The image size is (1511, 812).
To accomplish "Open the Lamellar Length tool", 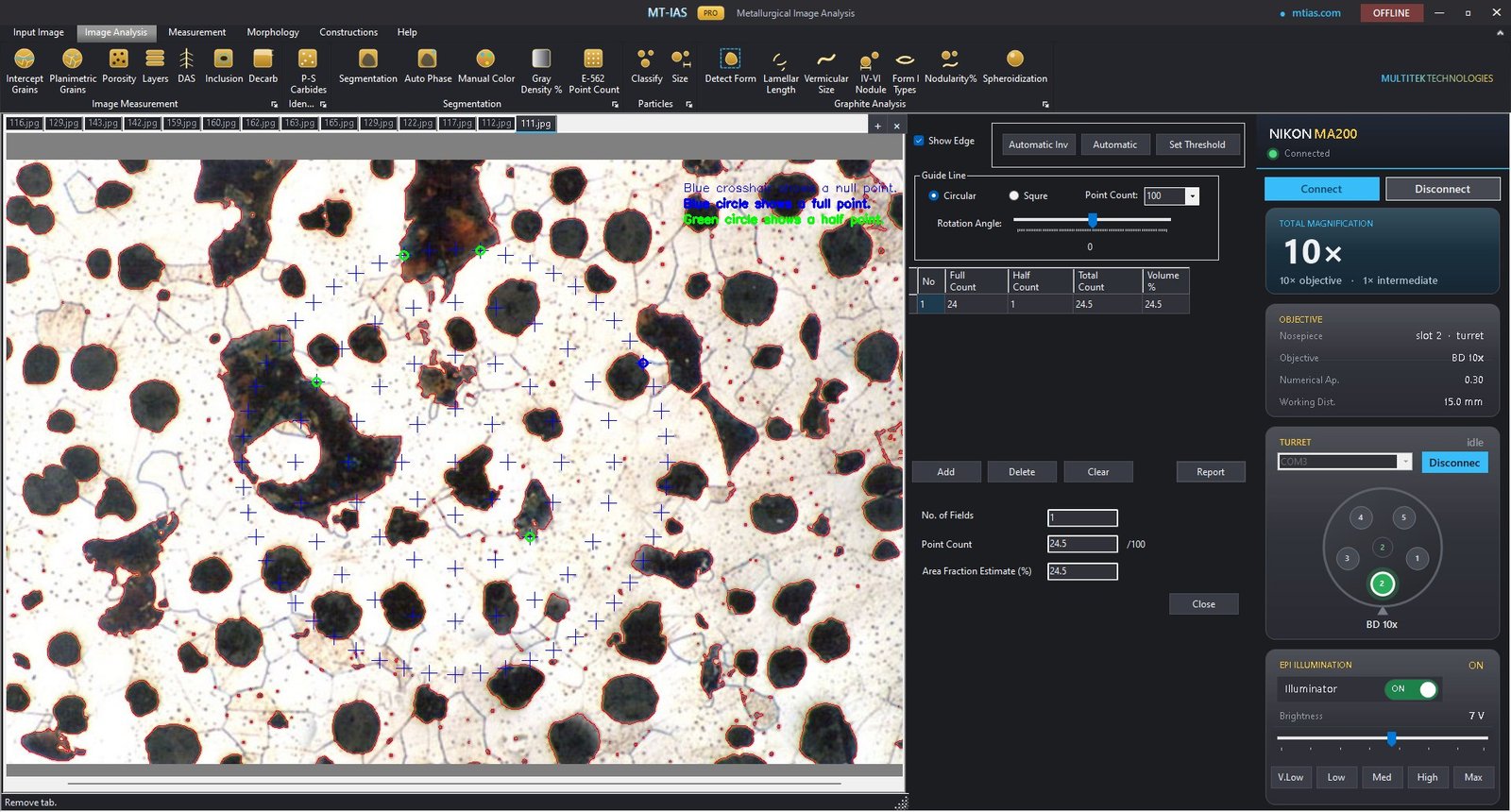I will click(781, 72).
